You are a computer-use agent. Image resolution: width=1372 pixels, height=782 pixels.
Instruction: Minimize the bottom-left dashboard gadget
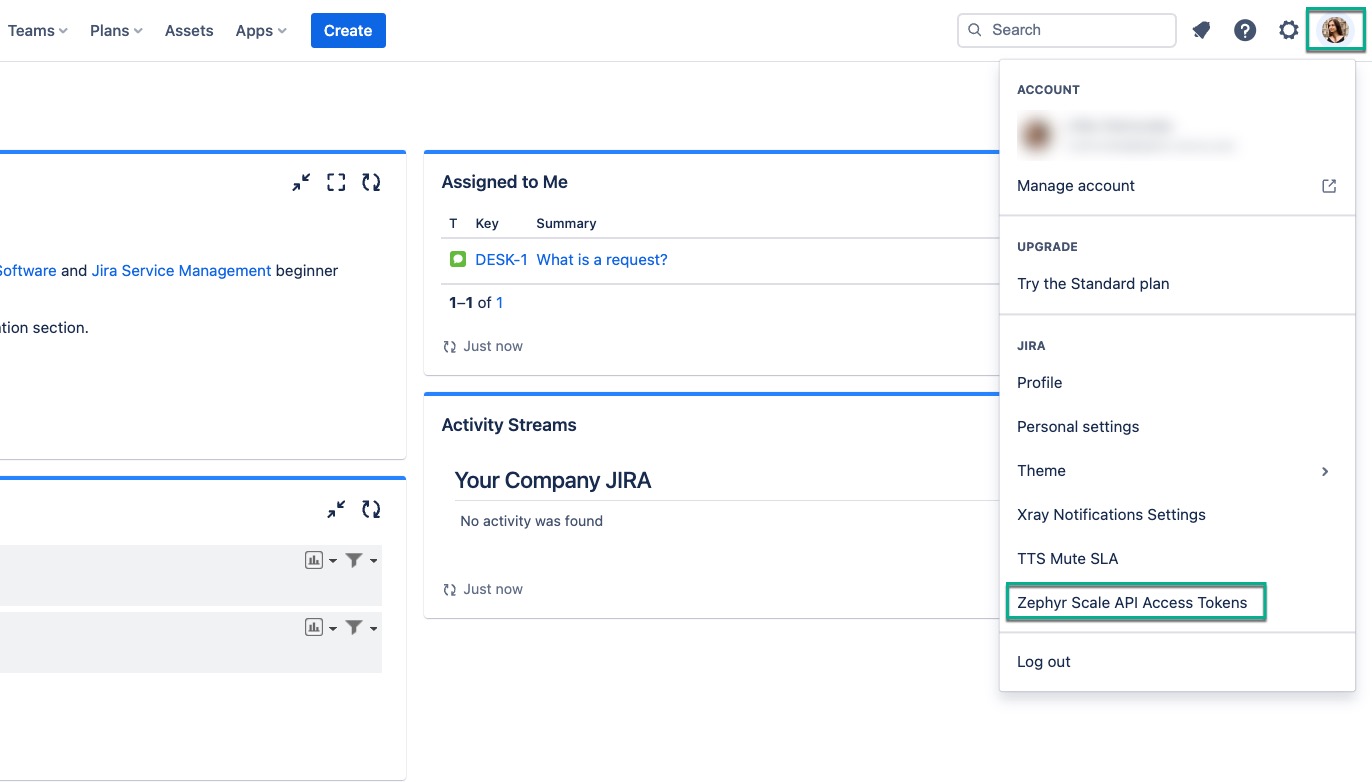336,509
